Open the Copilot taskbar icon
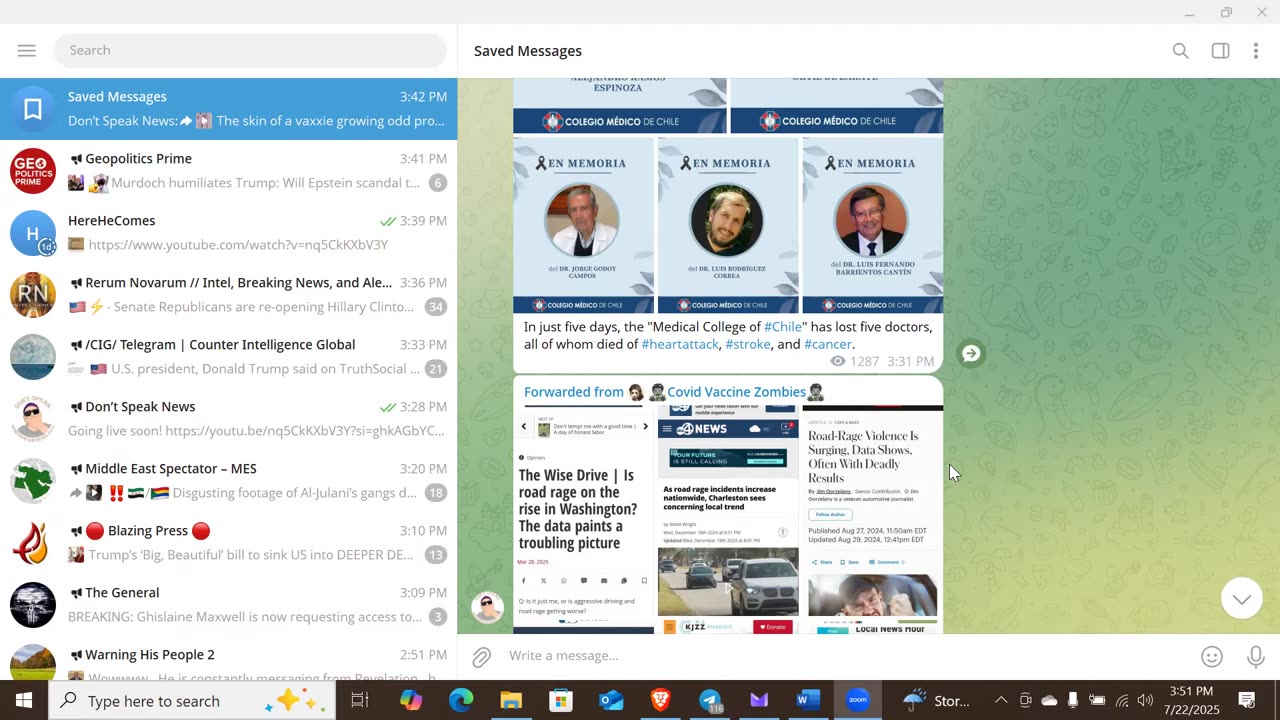 (411, 700)
